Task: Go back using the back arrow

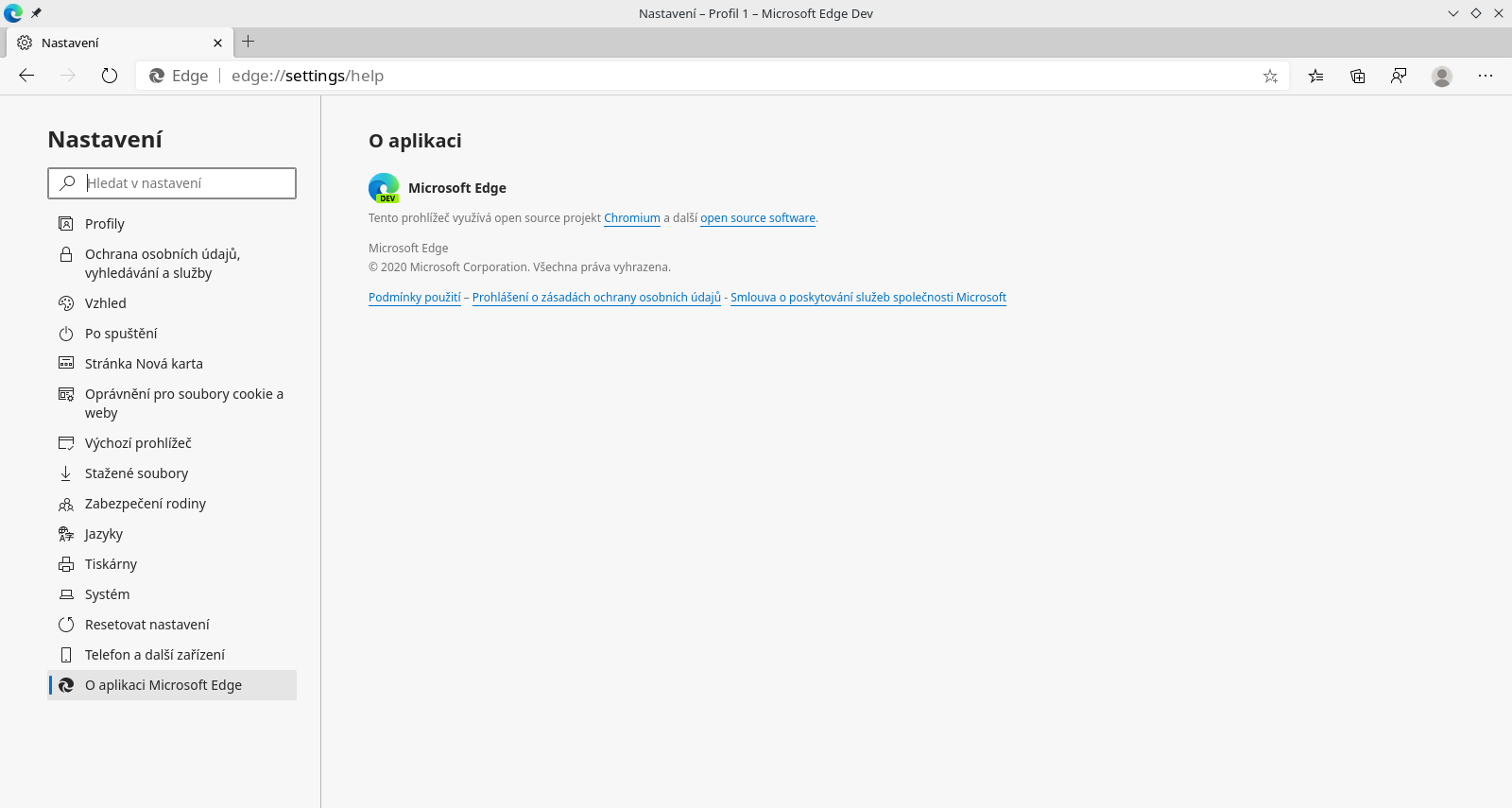Action: 26,76
